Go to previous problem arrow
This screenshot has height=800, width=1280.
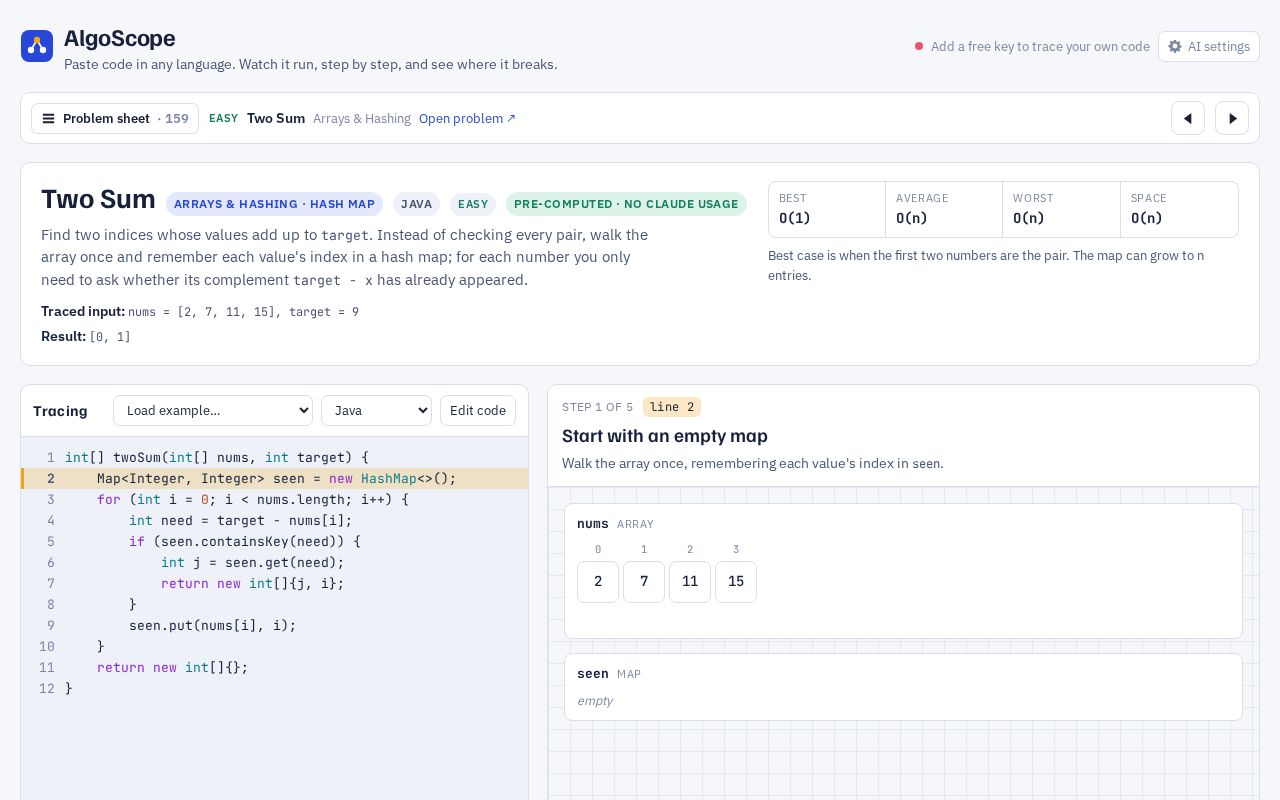pyautogui.click(x=1188, y=118)
